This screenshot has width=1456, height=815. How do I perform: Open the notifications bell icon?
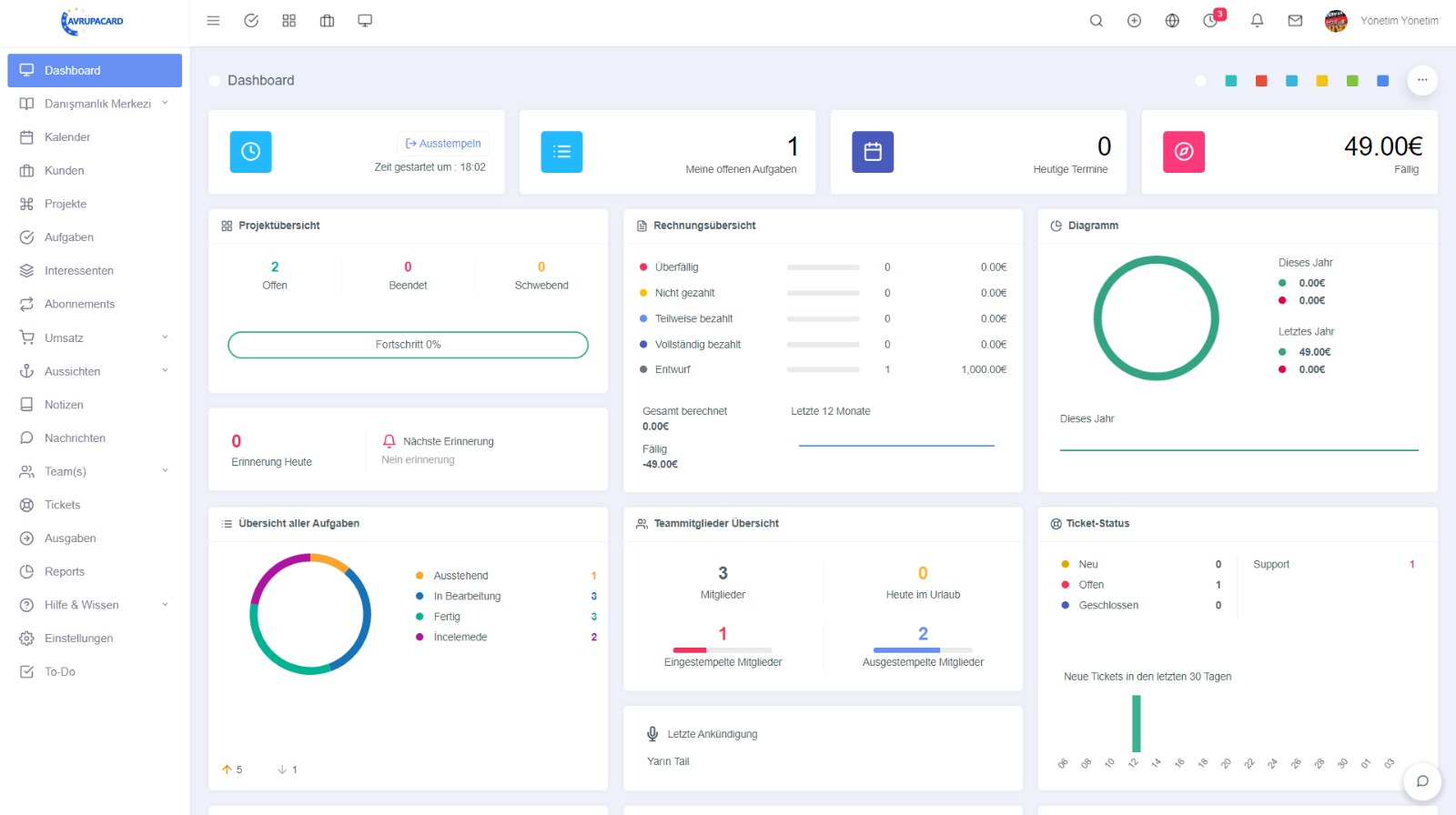coord(1257,21)
